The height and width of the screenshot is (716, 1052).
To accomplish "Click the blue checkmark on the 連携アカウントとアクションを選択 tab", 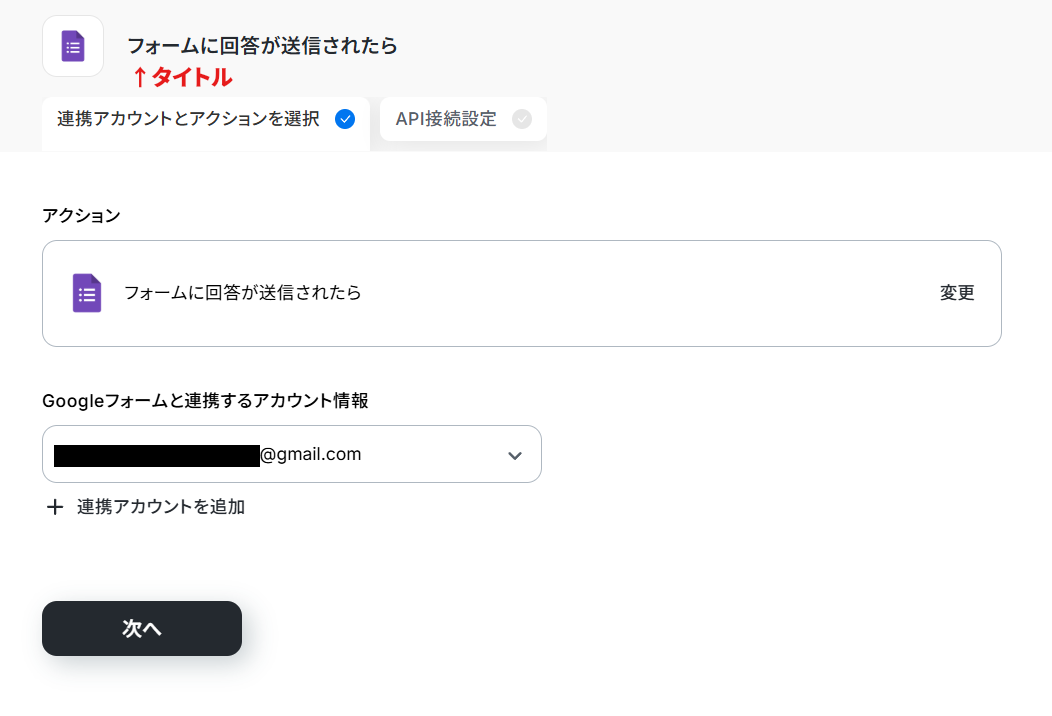I will click(345, 120).
